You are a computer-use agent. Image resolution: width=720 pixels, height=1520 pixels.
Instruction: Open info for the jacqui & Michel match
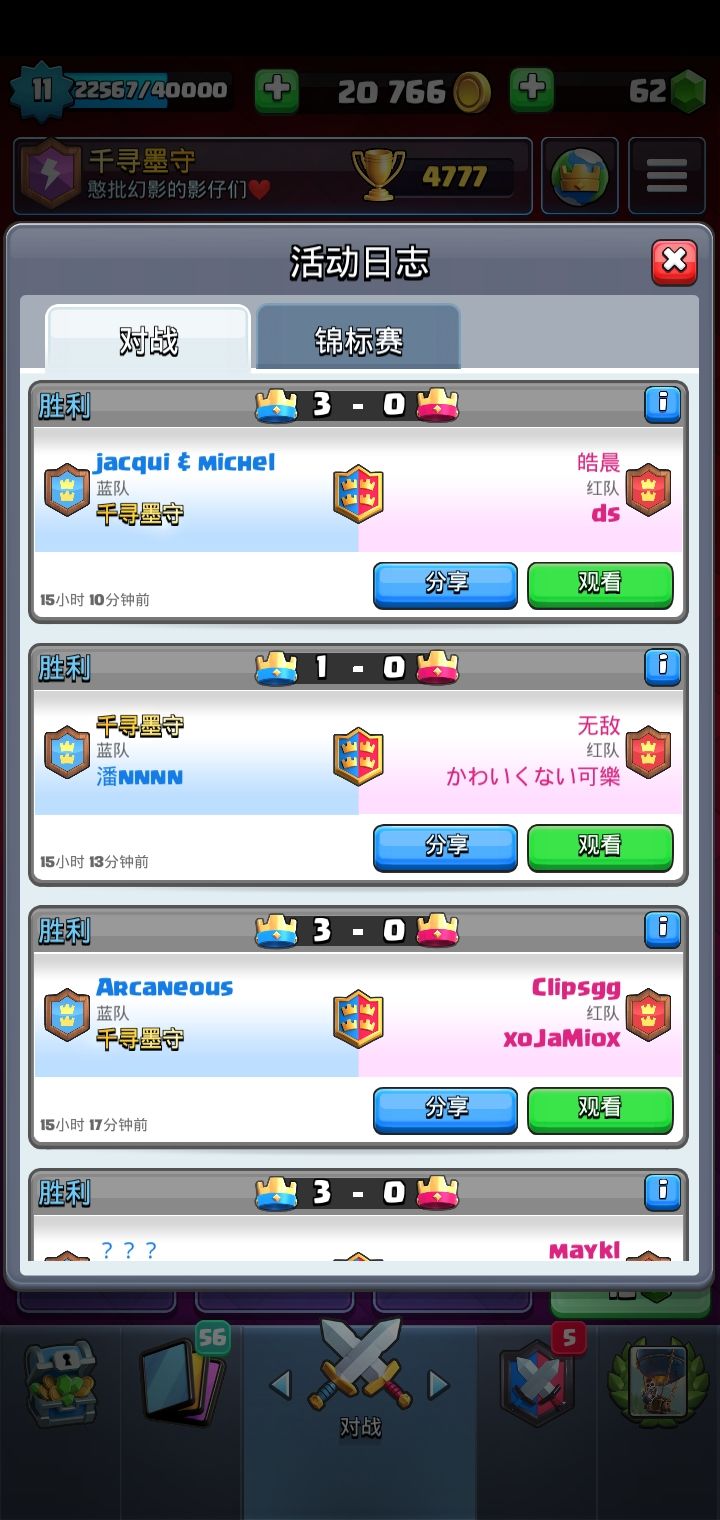point(662,404)
